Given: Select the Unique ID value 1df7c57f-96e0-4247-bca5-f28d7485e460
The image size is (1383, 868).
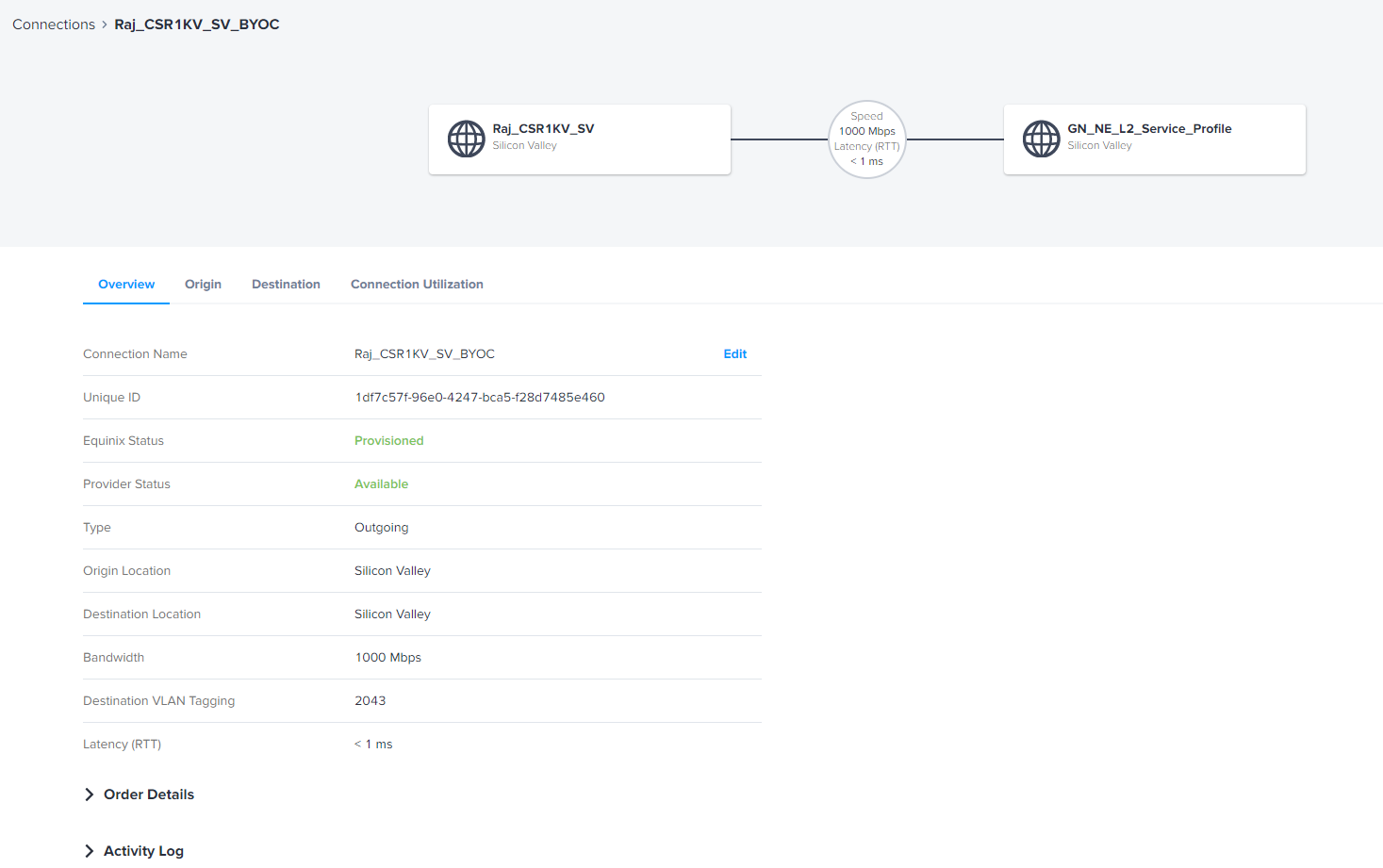Looking at the screenshot, I should (480, 398).
